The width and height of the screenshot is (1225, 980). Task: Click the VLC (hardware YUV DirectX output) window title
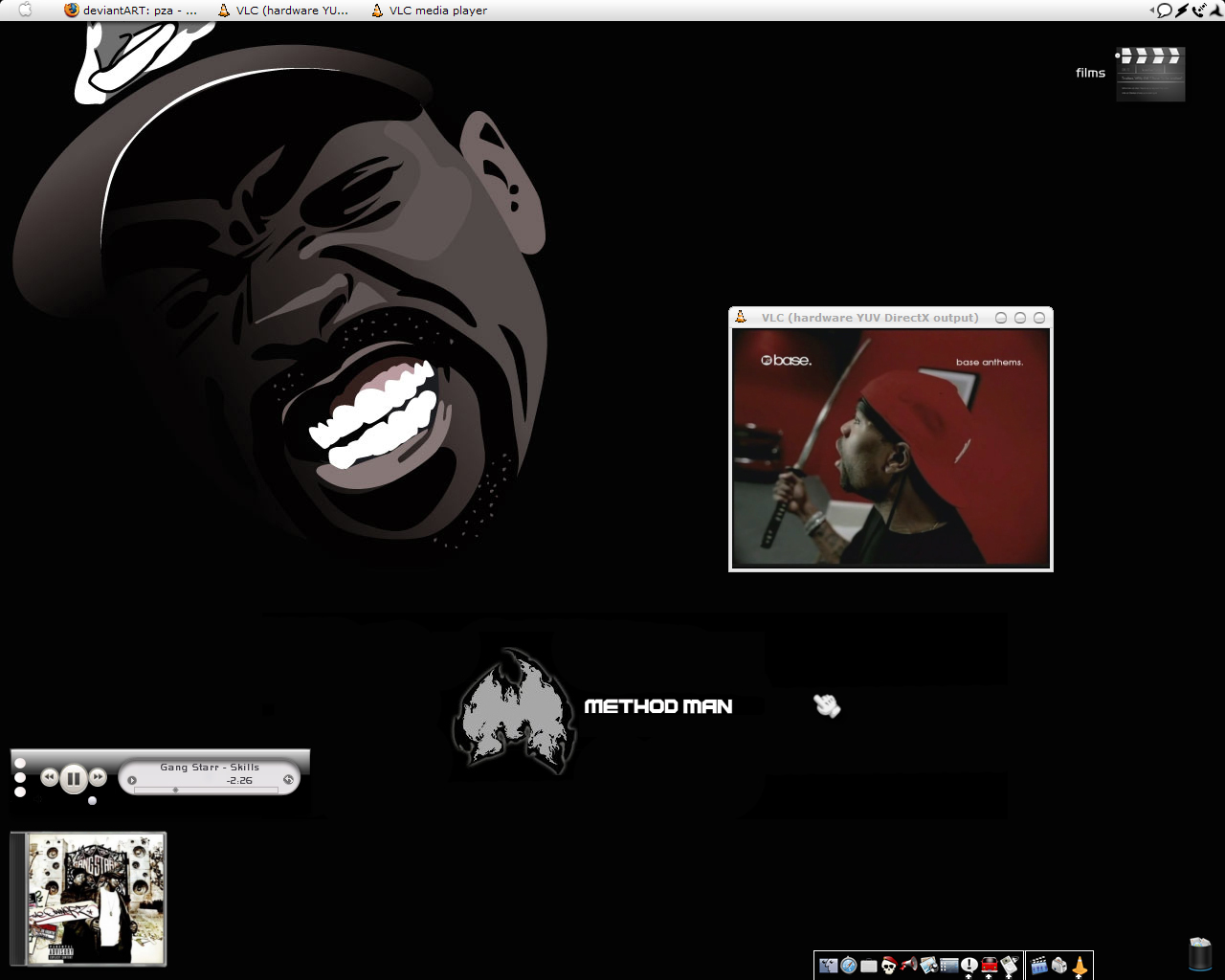[870, 318]
